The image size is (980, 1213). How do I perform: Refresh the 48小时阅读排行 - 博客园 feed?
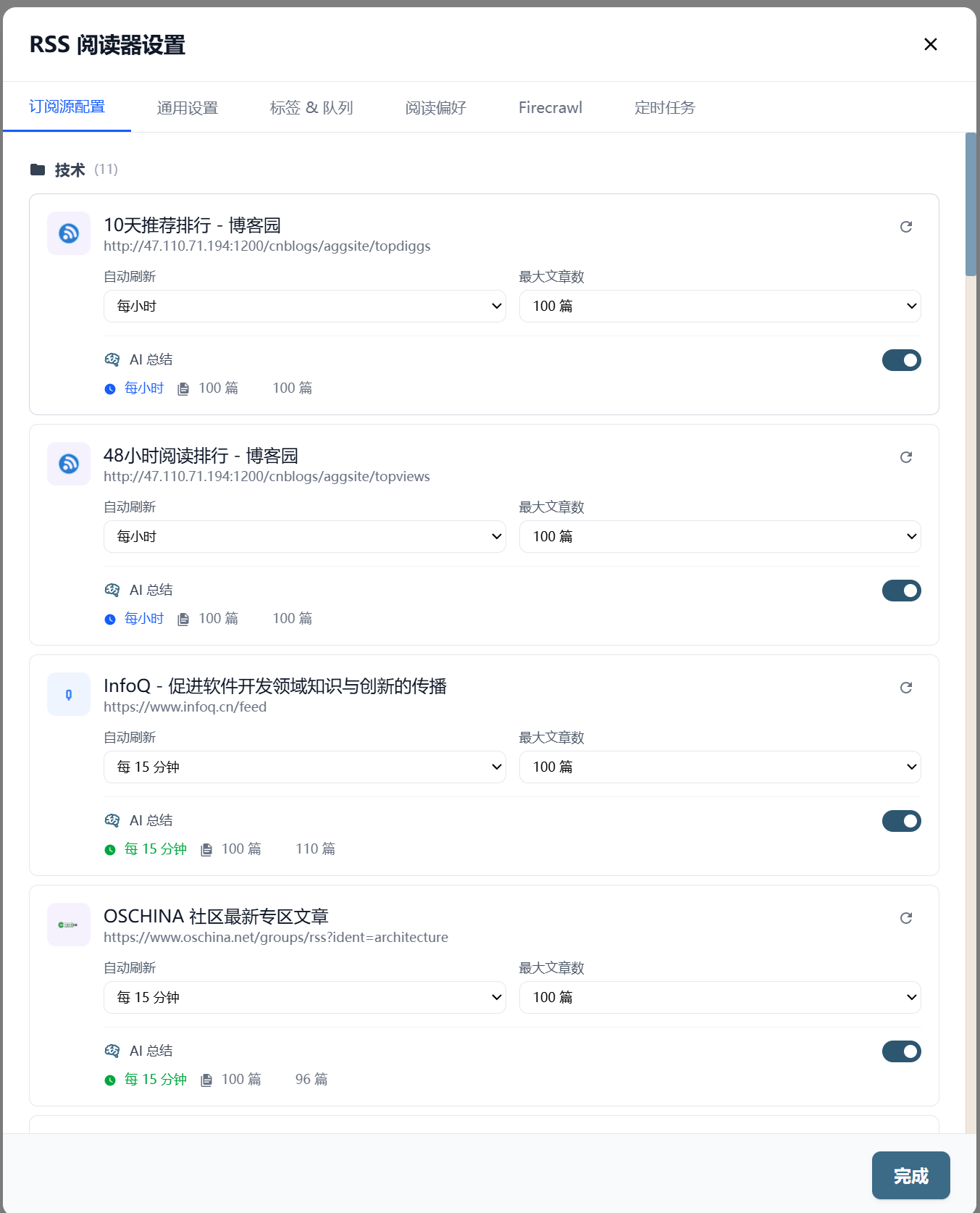tap(906, 457)
